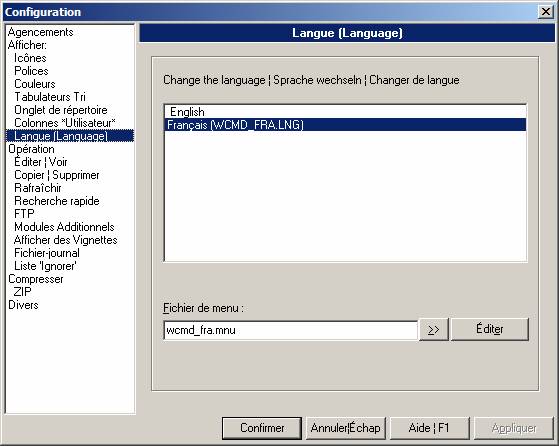Open the ZIP compression settings
The image size is (559, 446).
(x=22, y=292)
